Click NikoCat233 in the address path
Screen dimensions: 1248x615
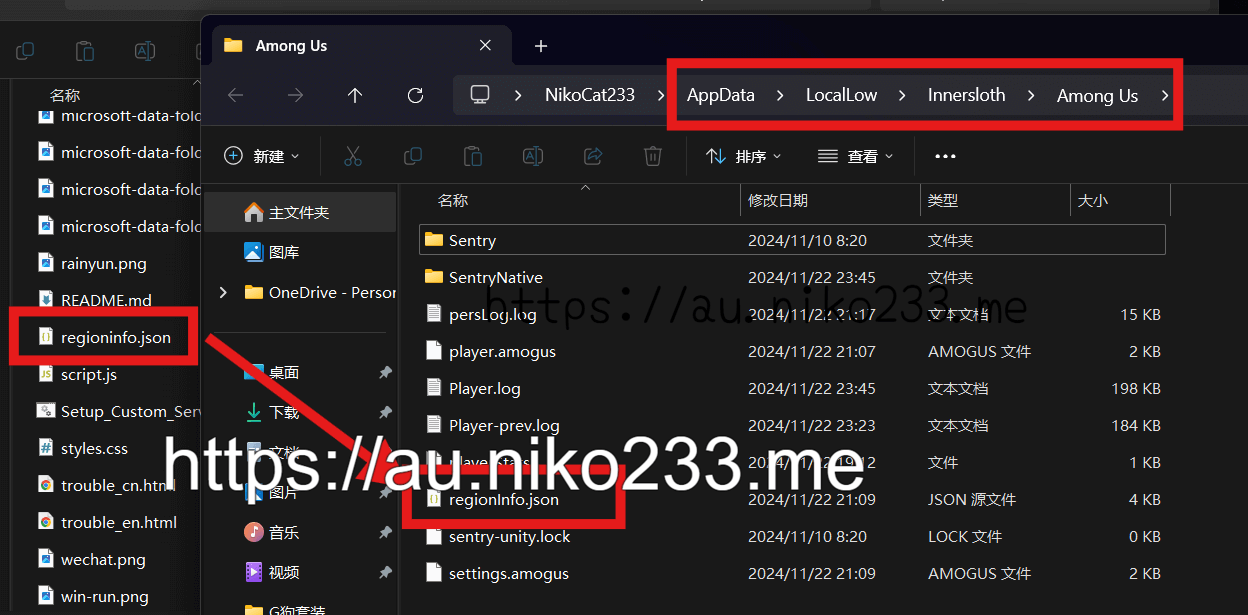(590, 95)
